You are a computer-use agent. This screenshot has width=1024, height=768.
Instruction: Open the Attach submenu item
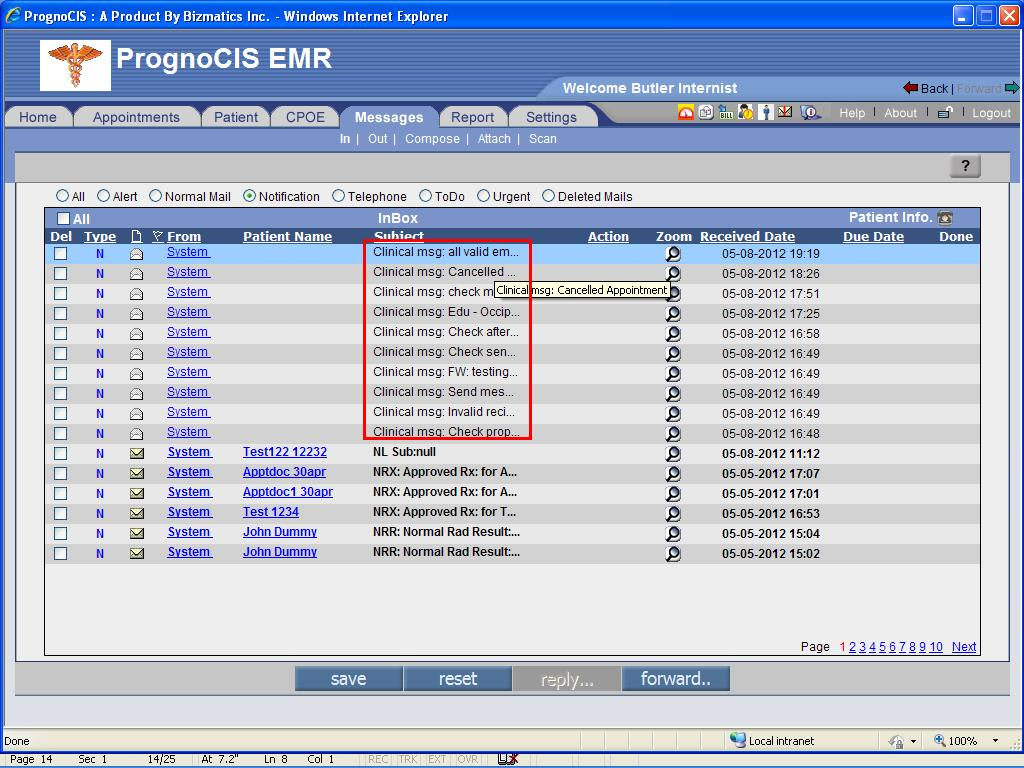(494, 138)
